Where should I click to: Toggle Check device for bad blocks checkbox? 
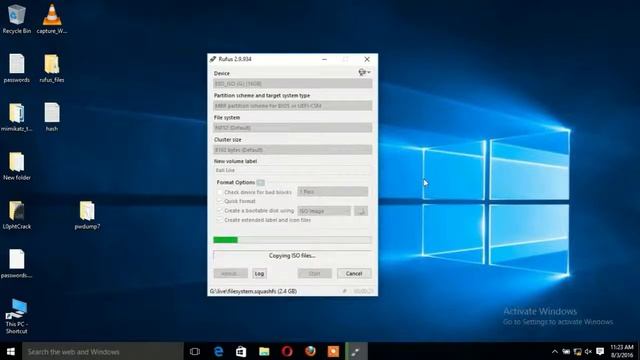click(x=220, y=192)
